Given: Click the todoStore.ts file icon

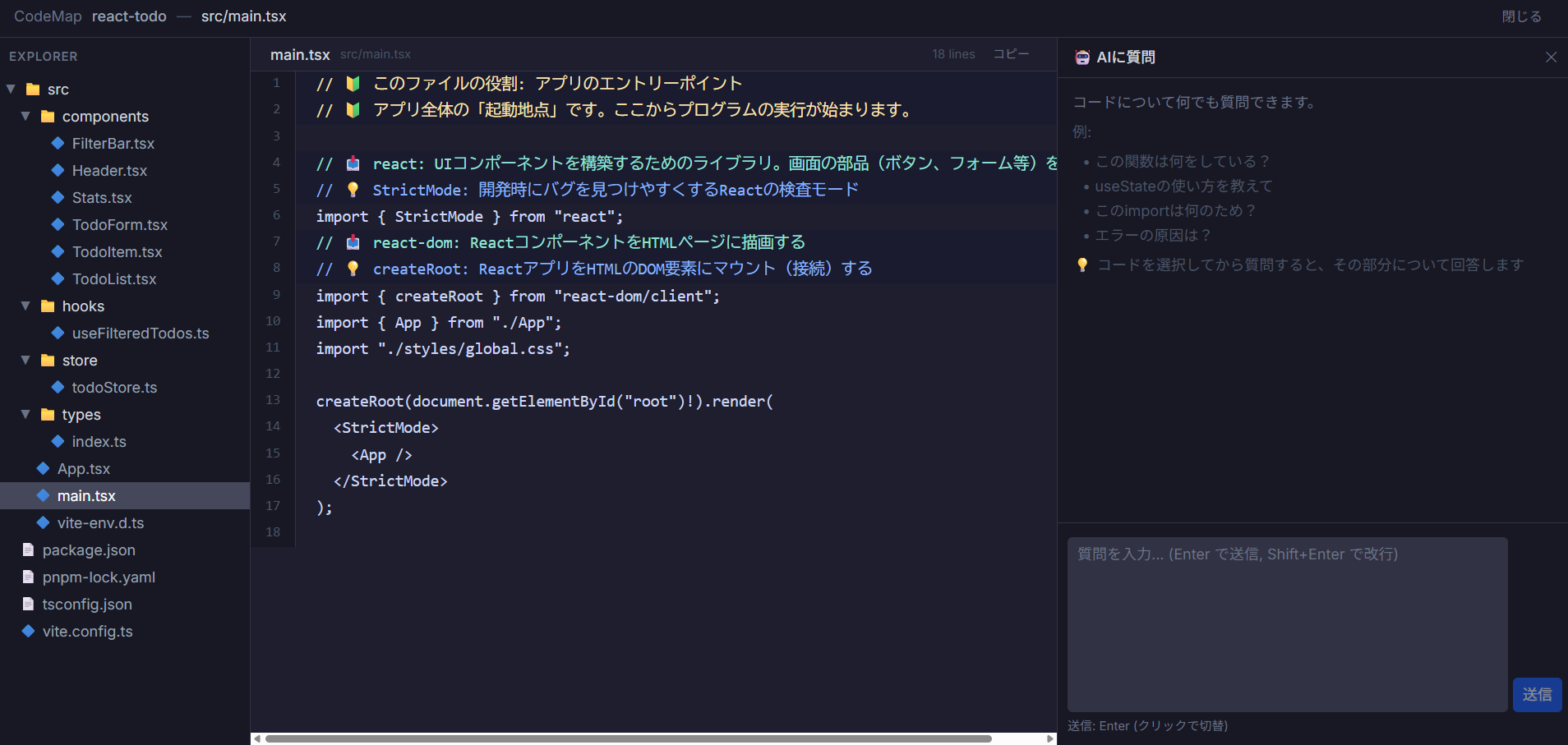Looking at the screenshot, I should coord(58,387).
